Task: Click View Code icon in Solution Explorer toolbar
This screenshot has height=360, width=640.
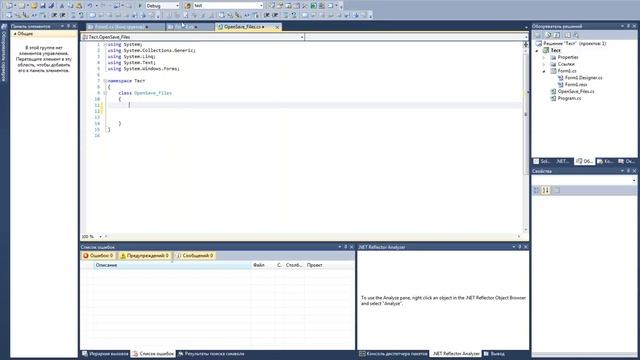Action: click(x=568, y=35)
